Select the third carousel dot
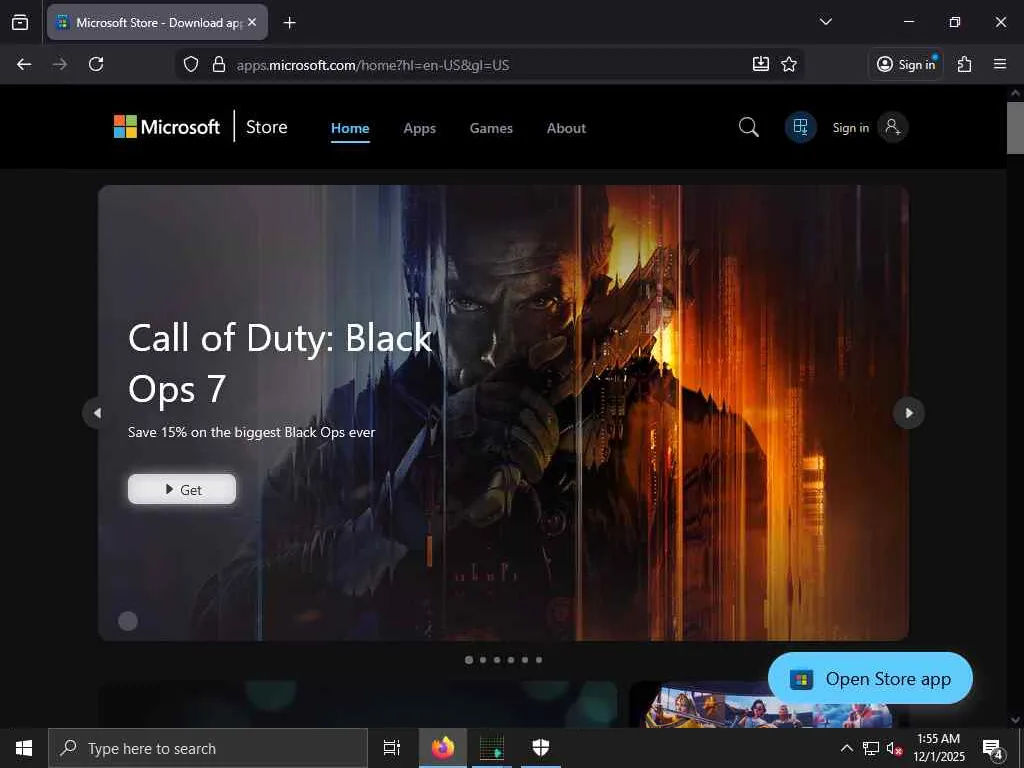This screenshot has height=768, width=1024. click(x=497, y=660)
